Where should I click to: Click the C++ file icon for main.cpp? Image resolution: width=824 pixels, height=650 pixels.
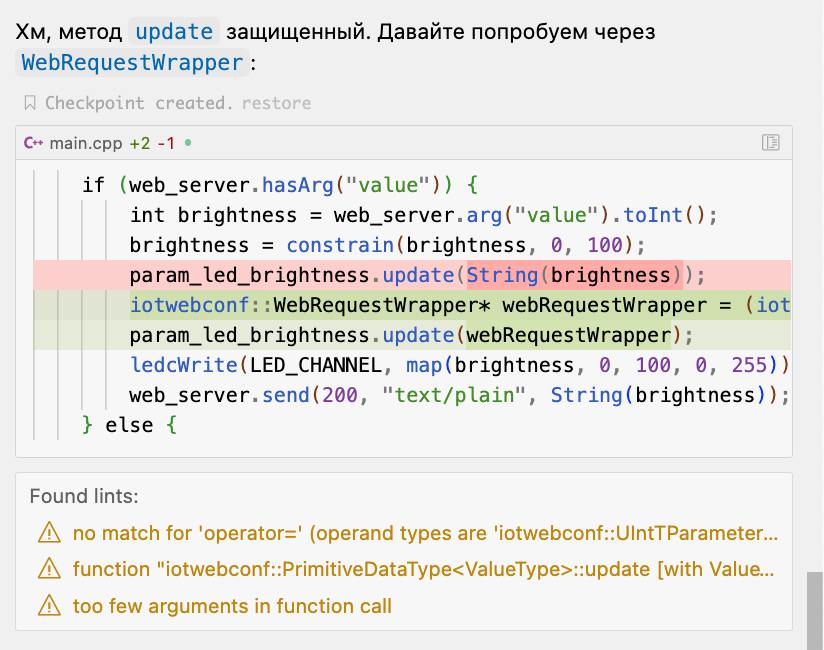(34, 143)
